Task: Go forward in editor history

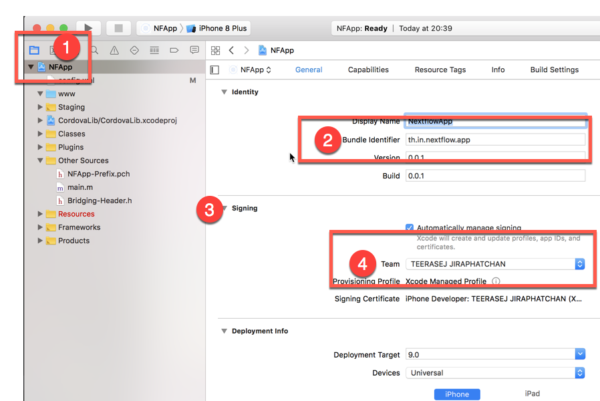Action: [246, 50]
